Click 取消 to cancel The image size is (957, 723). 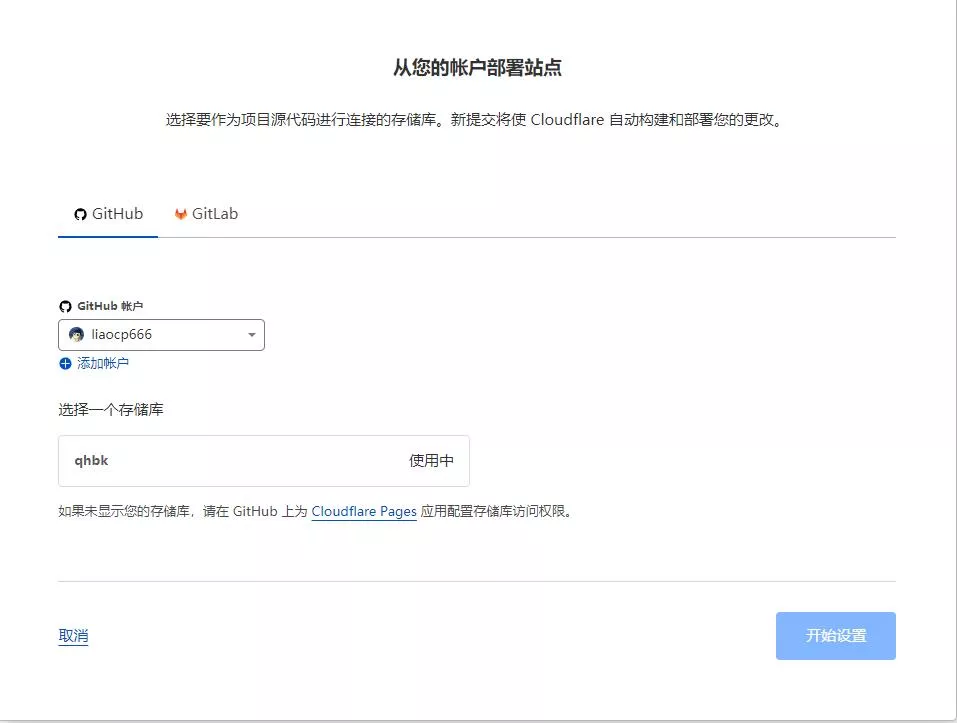73,636
